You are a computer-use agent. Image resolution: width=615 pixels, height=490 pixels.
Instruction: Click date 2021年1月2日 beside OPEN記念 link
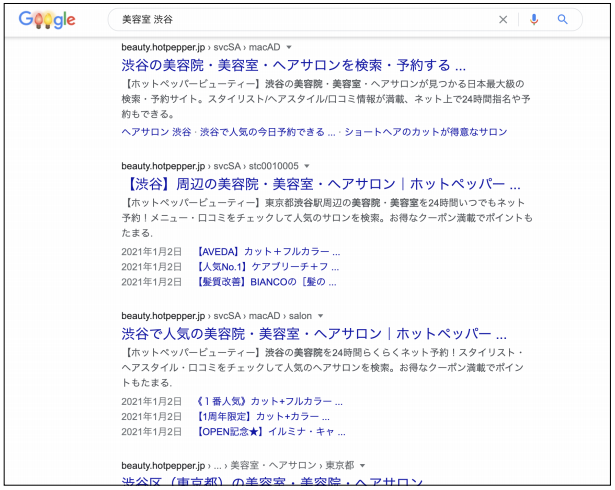(151, 432)
